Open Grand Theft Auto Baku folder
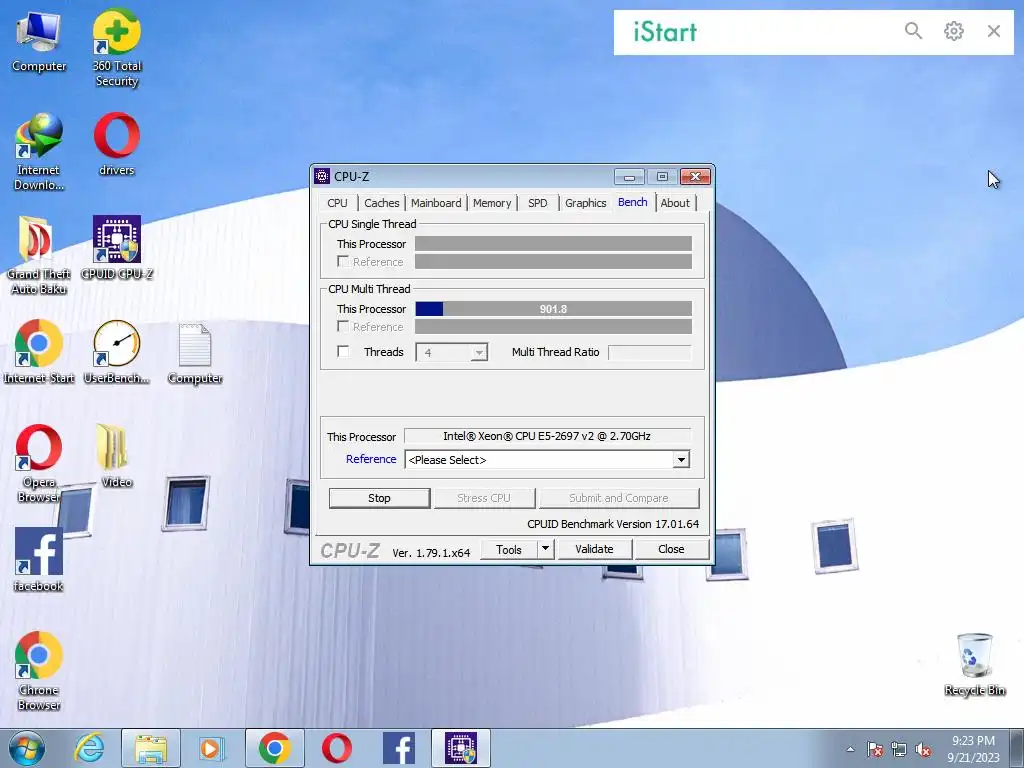This screenshot has width=1024, height=768. pos(39,255)
